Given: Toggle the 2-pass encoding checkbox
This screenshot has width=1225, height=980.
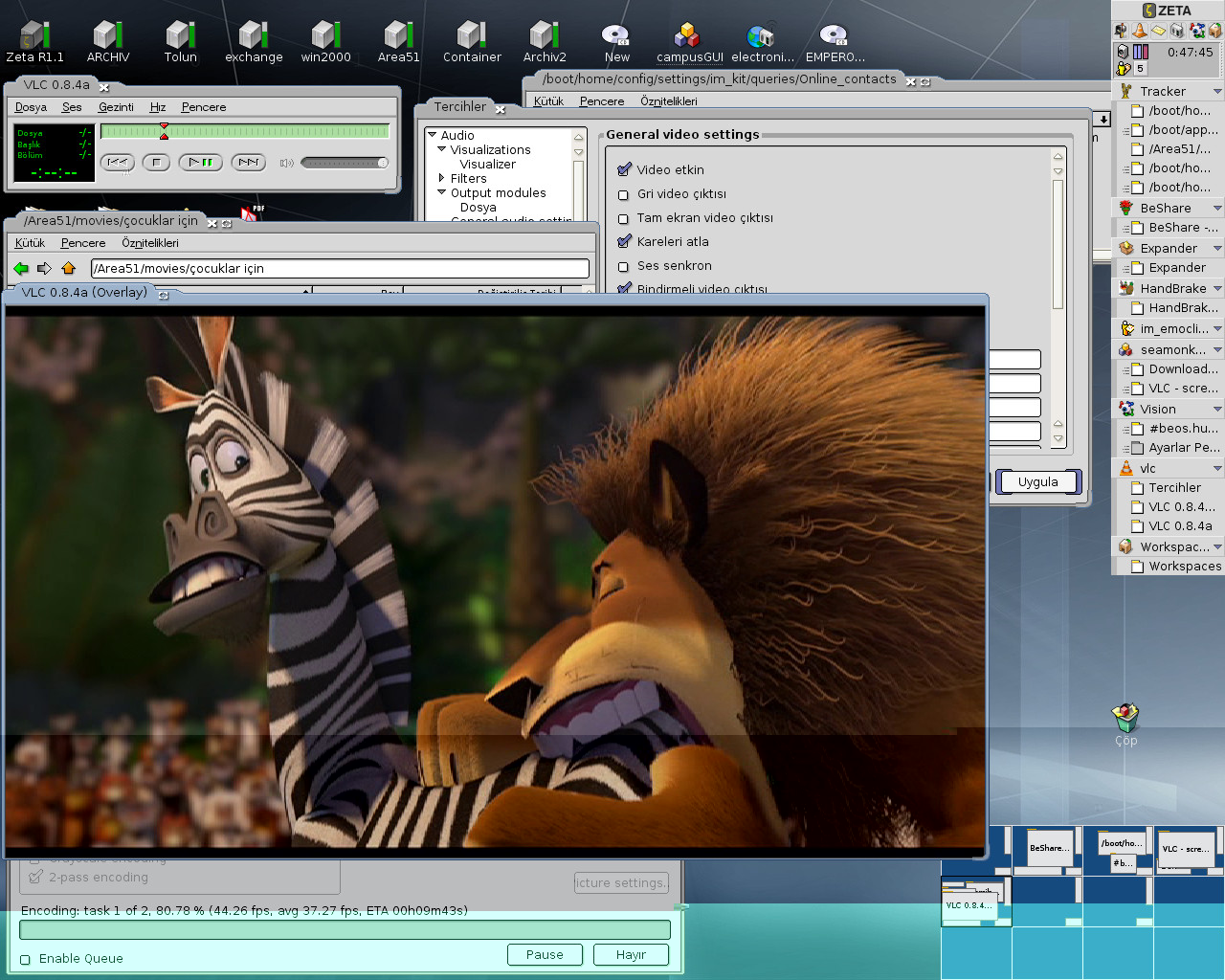Looking at the screenshot, I should pos(36,877).
